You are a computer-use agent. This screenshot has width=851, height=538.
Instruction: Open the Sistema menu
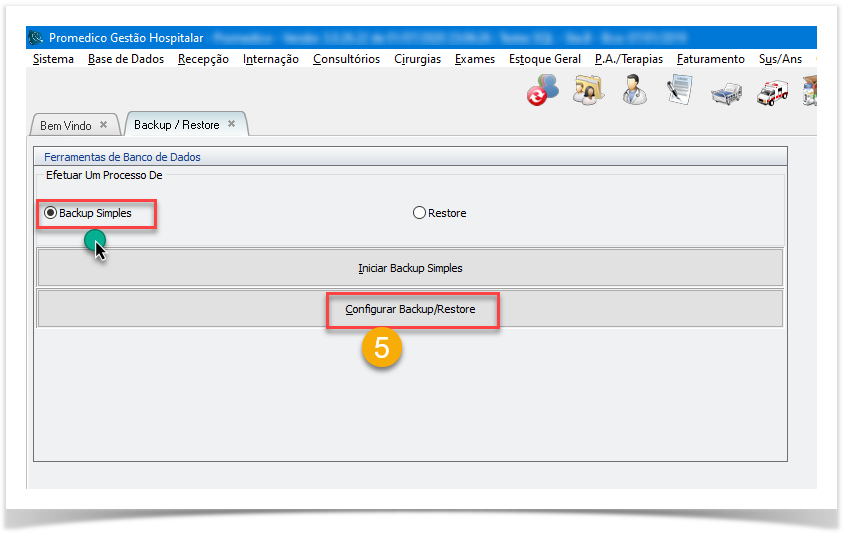(53, 59)
